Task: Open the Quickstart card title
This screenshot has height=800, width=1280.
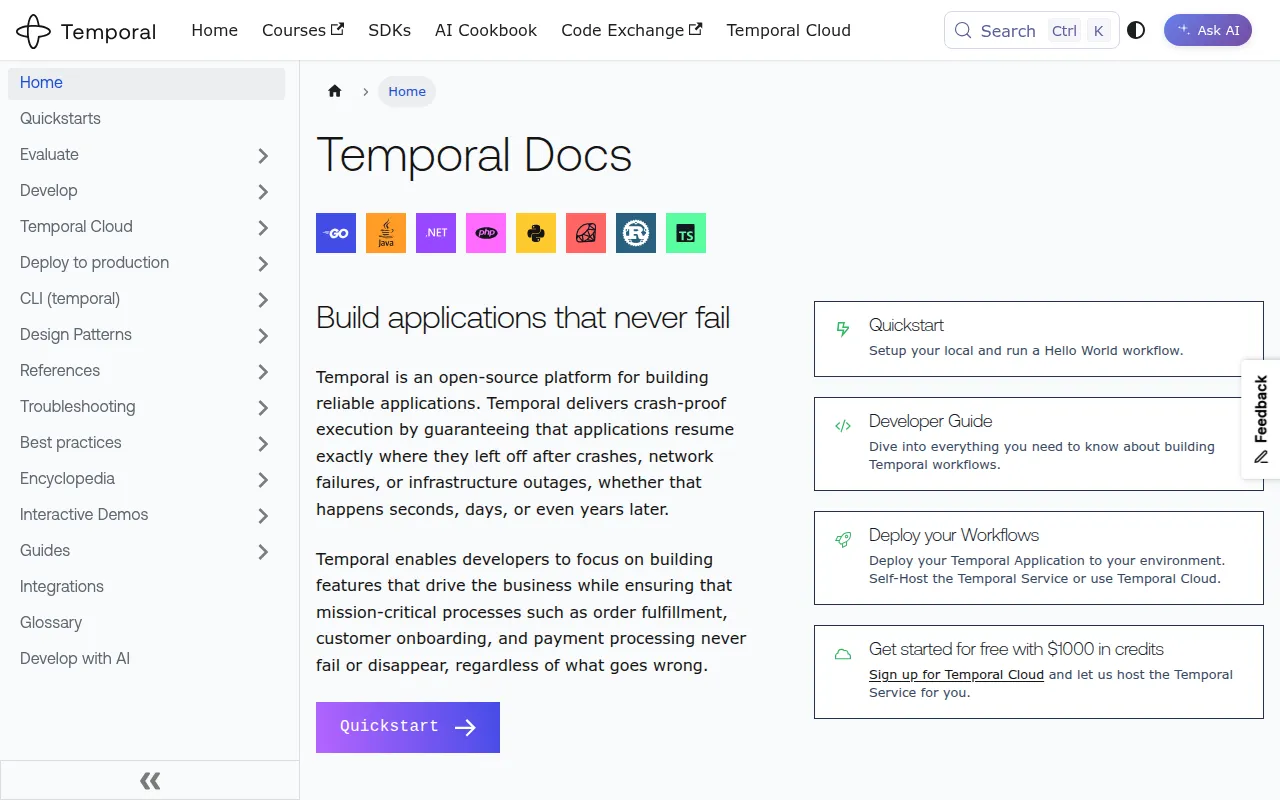Action: click(x=906, y=325)
